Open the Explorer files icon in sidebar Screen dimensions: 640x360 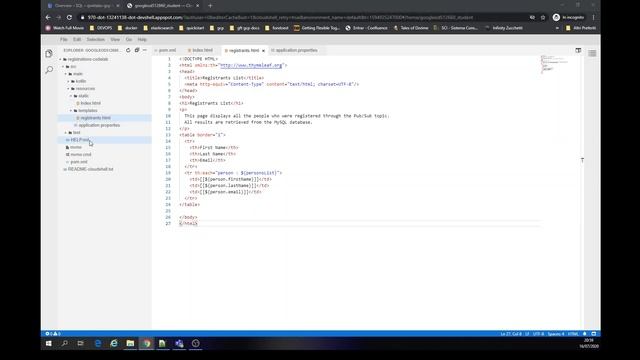tap(49, 53)
